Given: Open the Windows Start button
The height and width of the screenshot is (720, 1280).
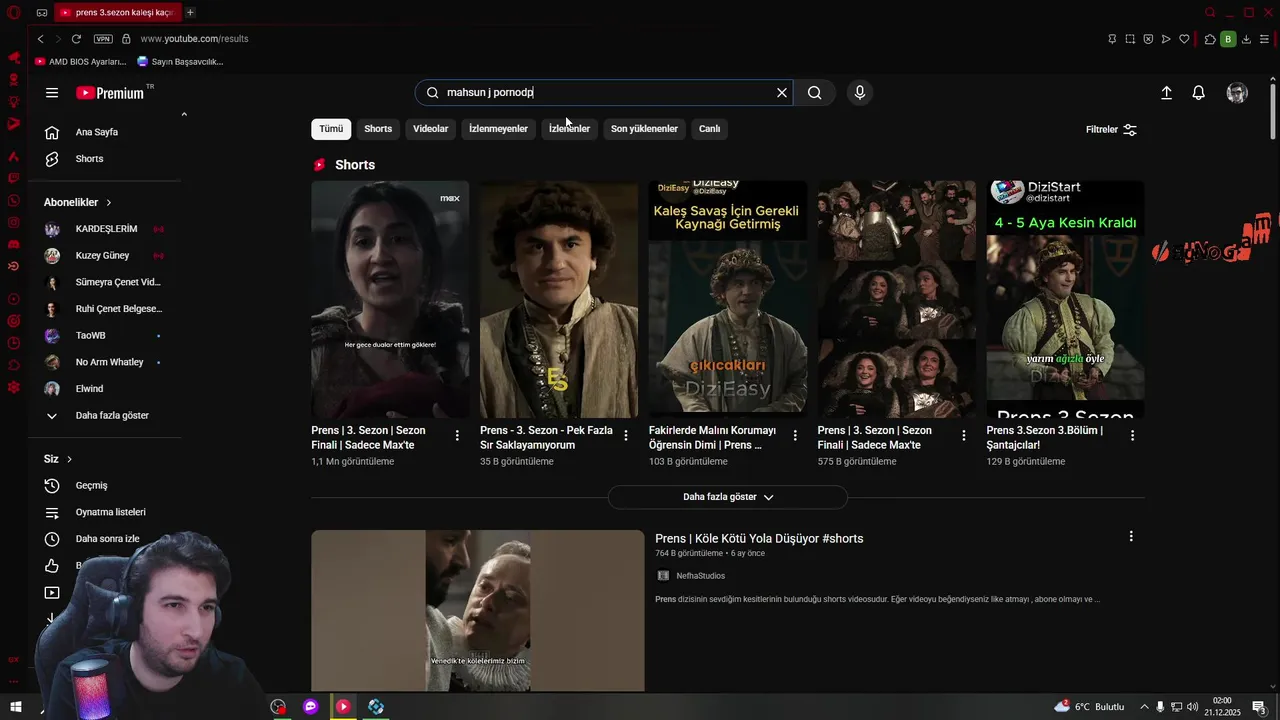Looking at the screenshot, I should [x=16, y=707].
